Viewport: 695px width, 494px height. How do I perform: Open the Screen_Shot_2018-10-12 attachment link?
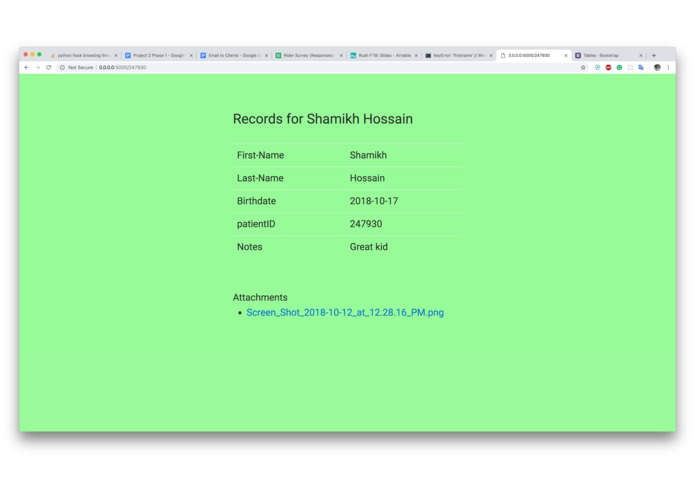(345, 312)
